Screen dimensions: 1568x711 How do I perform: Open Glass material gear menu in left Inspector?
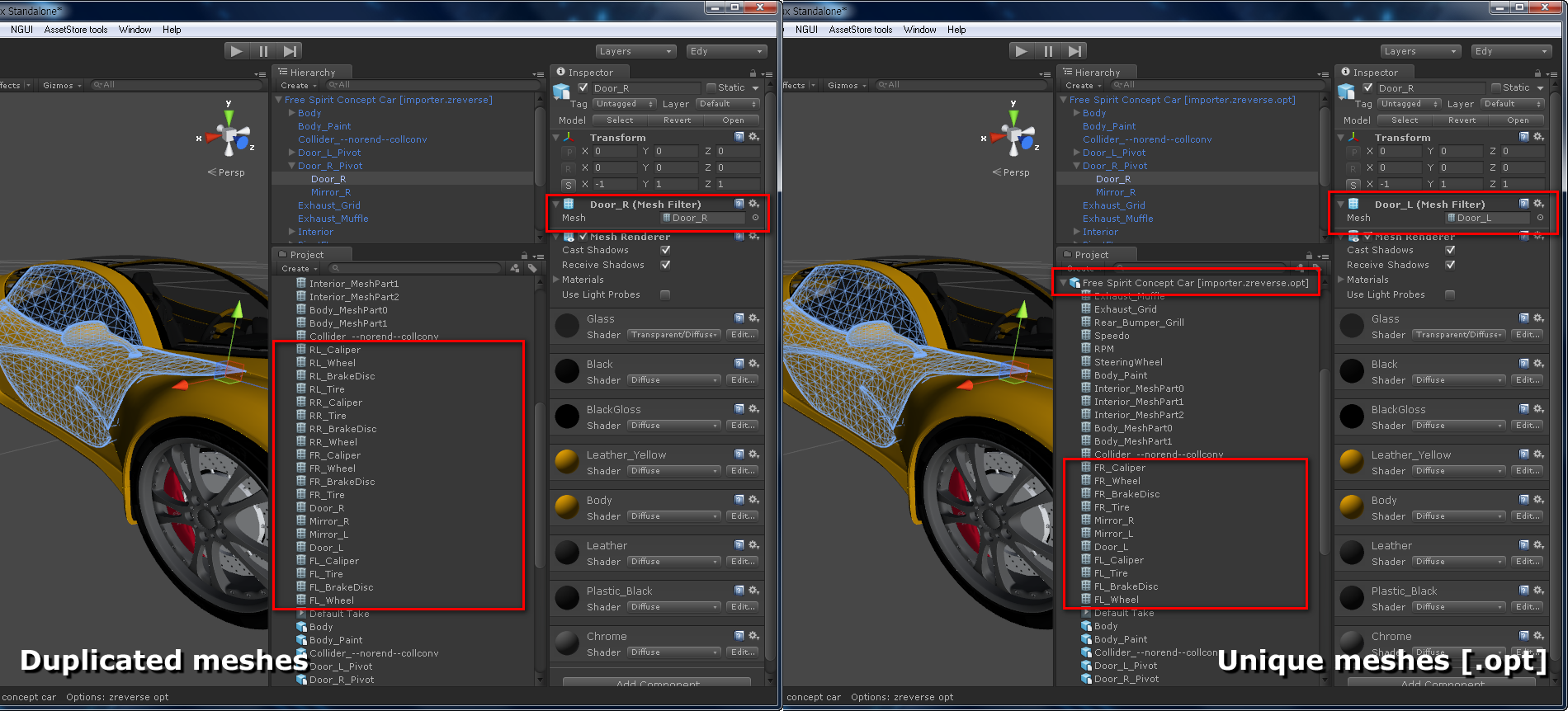[x=753, y=318]
